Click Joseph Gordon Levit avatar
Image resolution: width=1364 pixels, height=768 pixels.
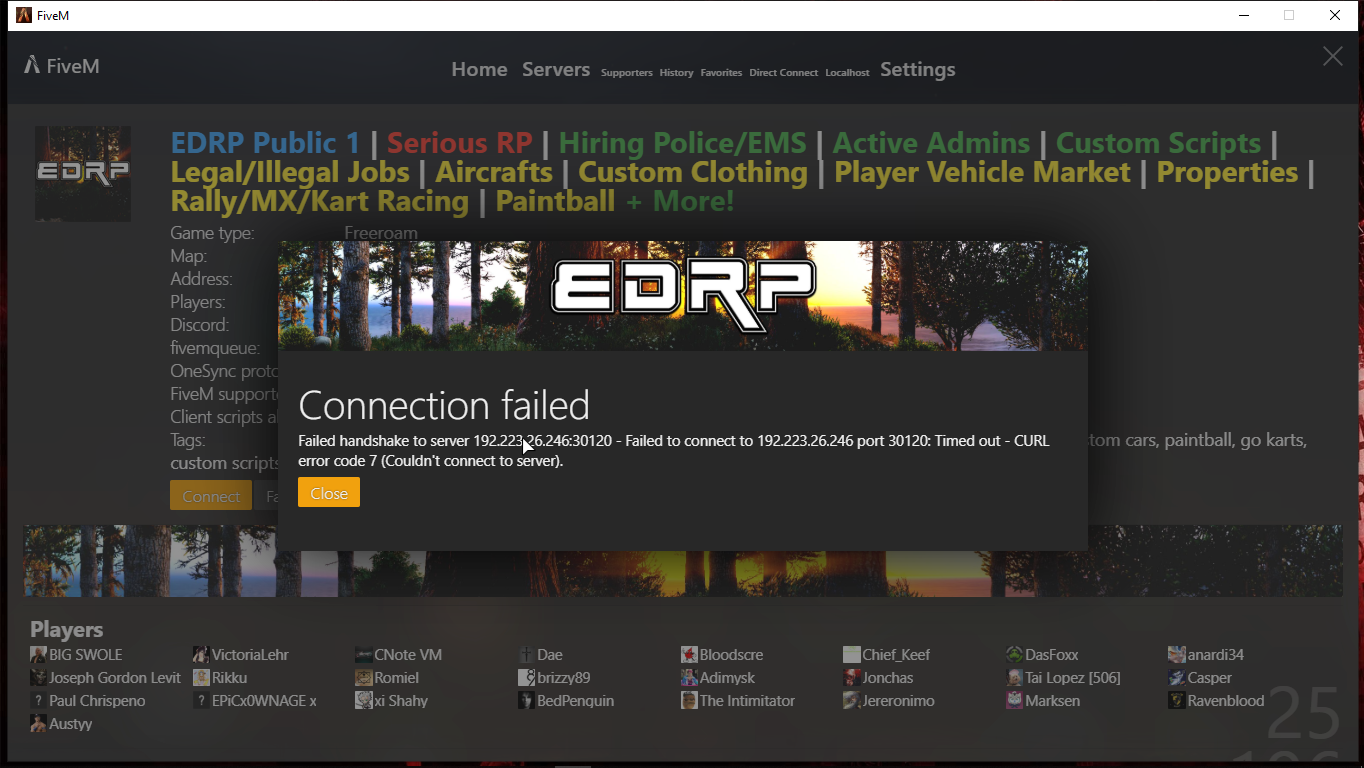[38, 678]
